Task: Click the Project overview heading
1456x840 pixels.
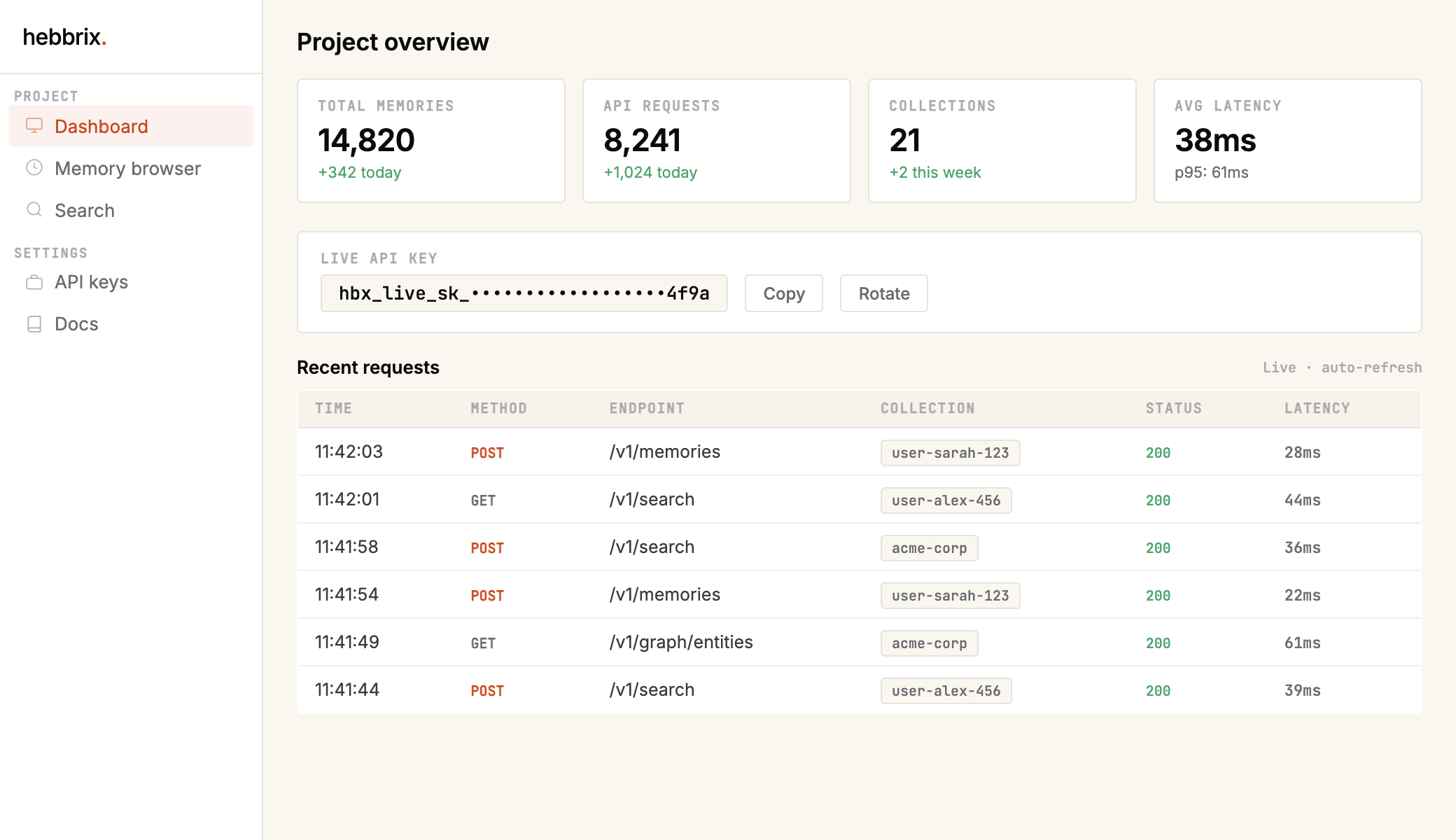Action: [x=393, y=42]
